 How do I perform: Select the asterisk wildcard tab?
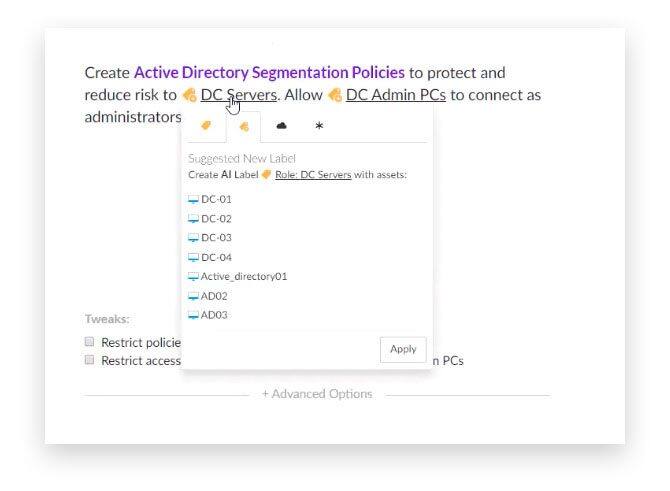pyautogui.click(x=319, y=126)
